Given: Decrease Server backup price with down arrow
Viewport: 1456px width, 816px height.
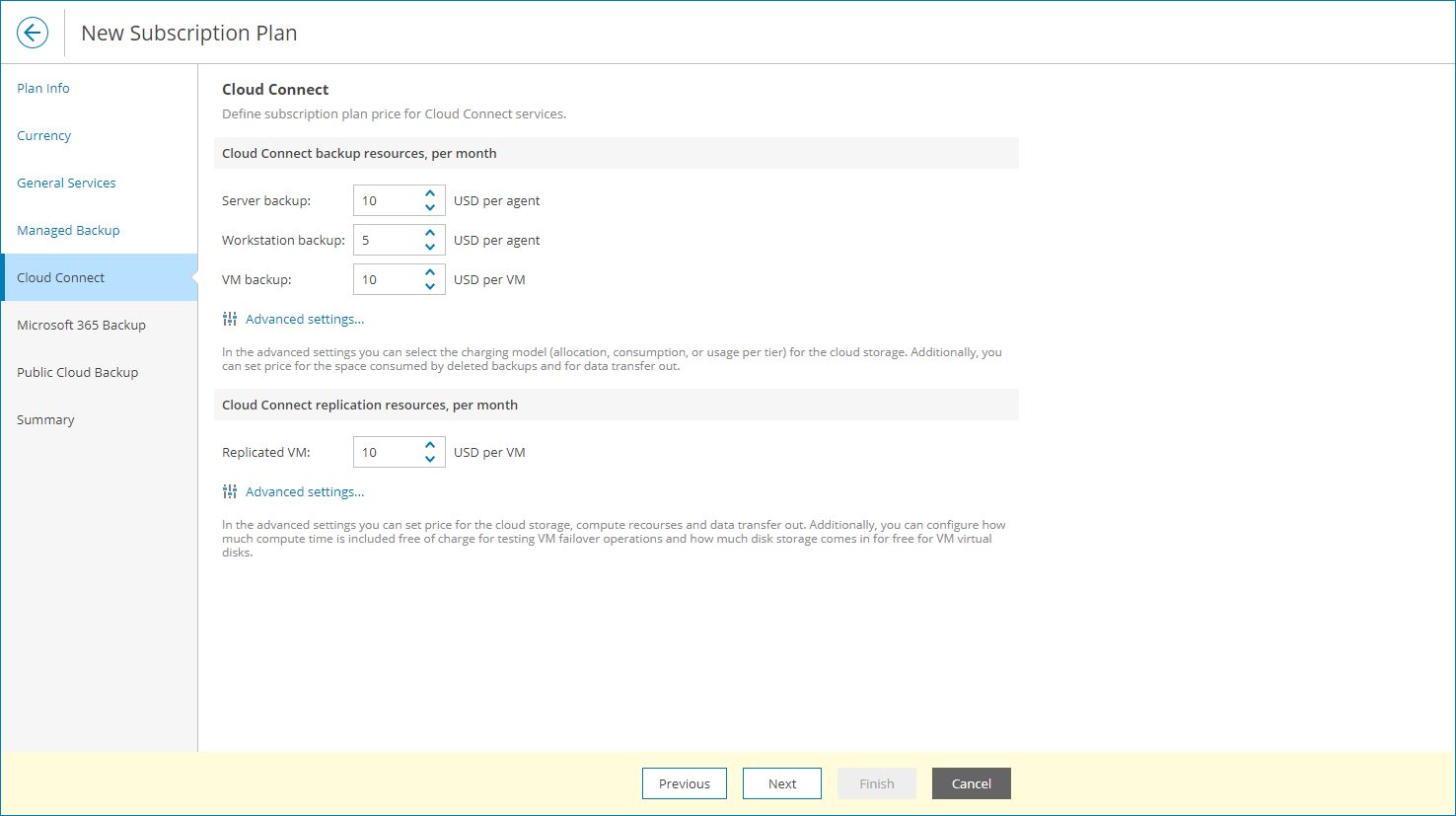Looking at the screenshot, I should click(430, 207).
